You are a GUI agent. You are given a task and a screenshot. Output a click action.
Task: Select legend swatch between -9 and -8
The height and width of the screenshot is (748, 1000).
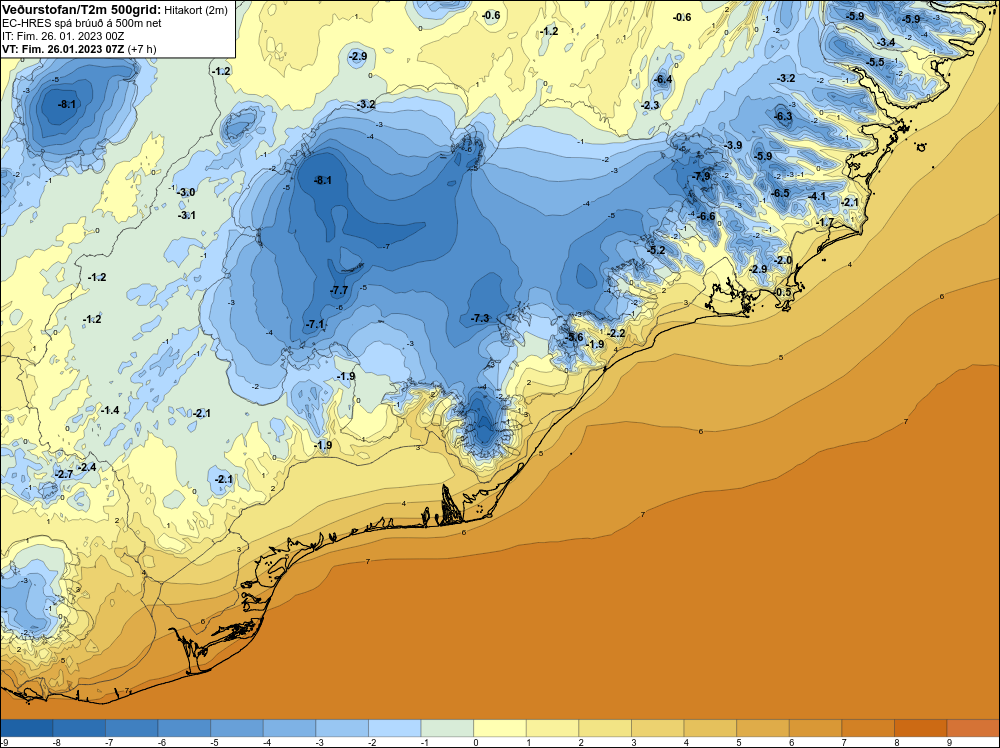click(27, 728)
